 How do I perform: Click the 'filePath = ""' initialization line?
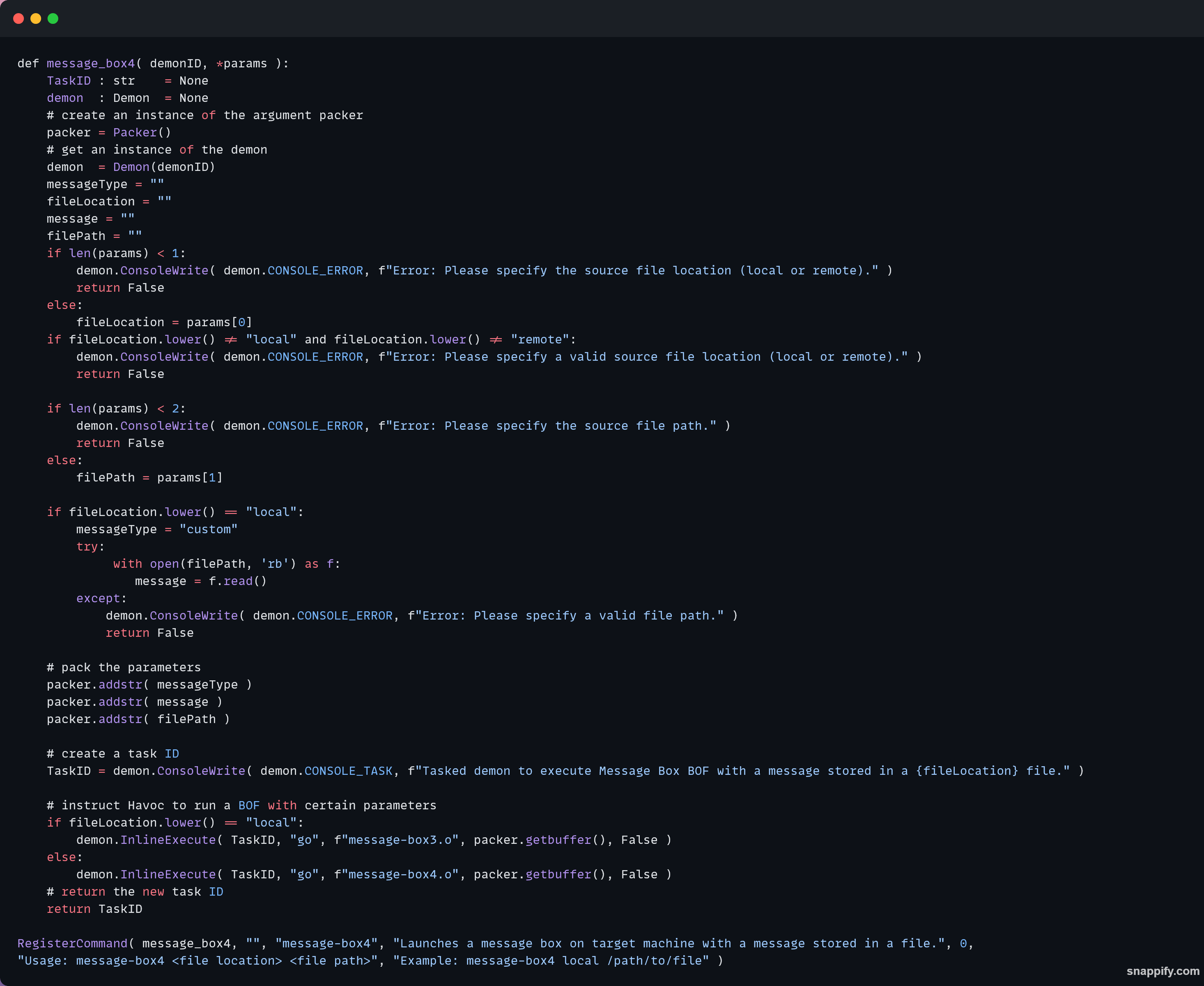pyautogui.click(x=94, y=236)
